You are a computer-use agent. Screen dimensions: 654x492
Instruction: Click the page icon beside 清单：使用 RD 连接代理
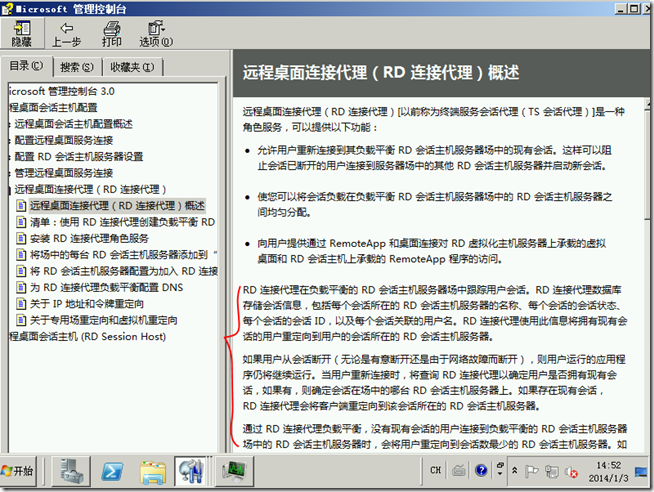(x=21, y=222)
